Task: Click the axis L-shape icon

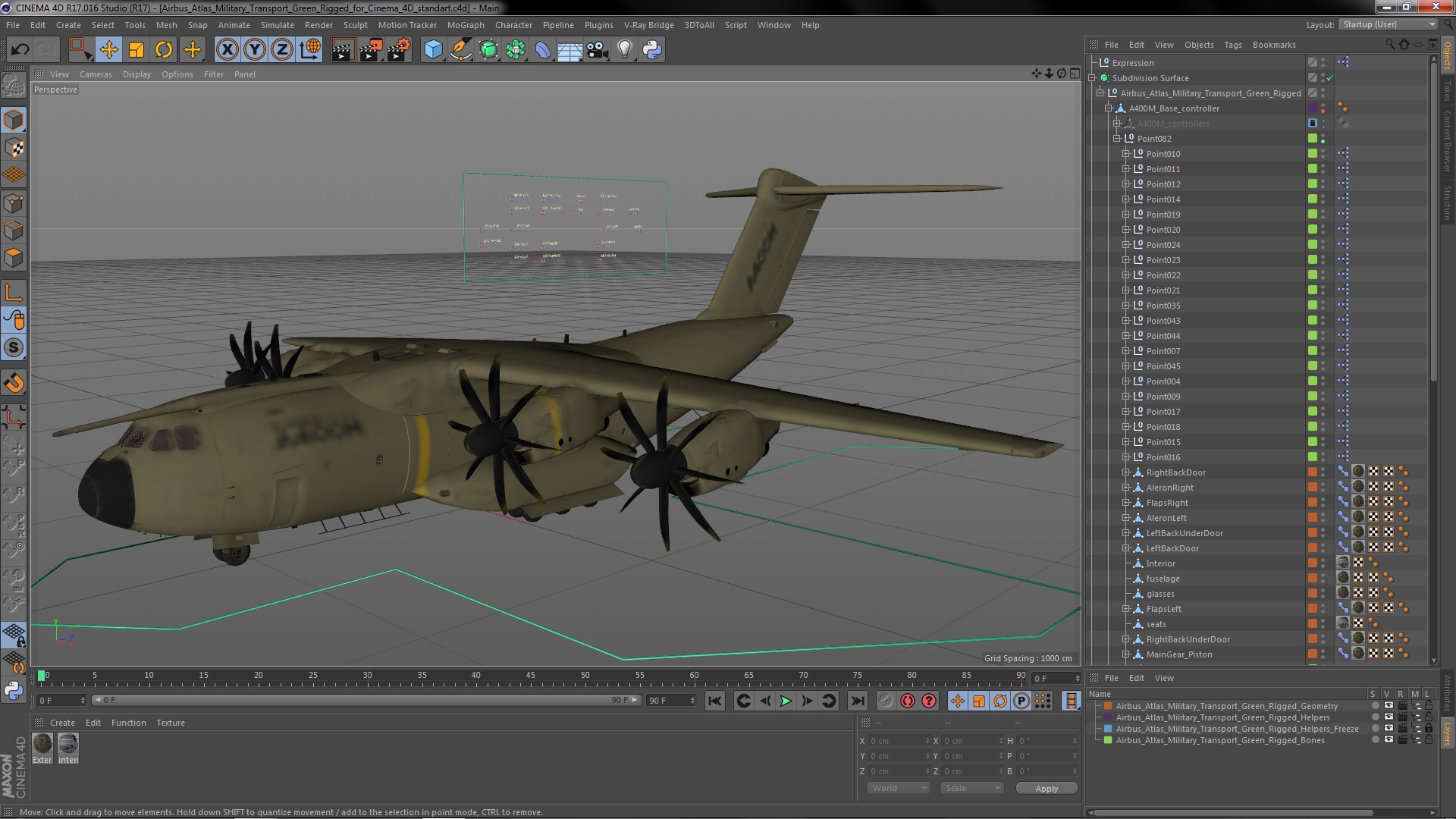Action: pos(14,292)
